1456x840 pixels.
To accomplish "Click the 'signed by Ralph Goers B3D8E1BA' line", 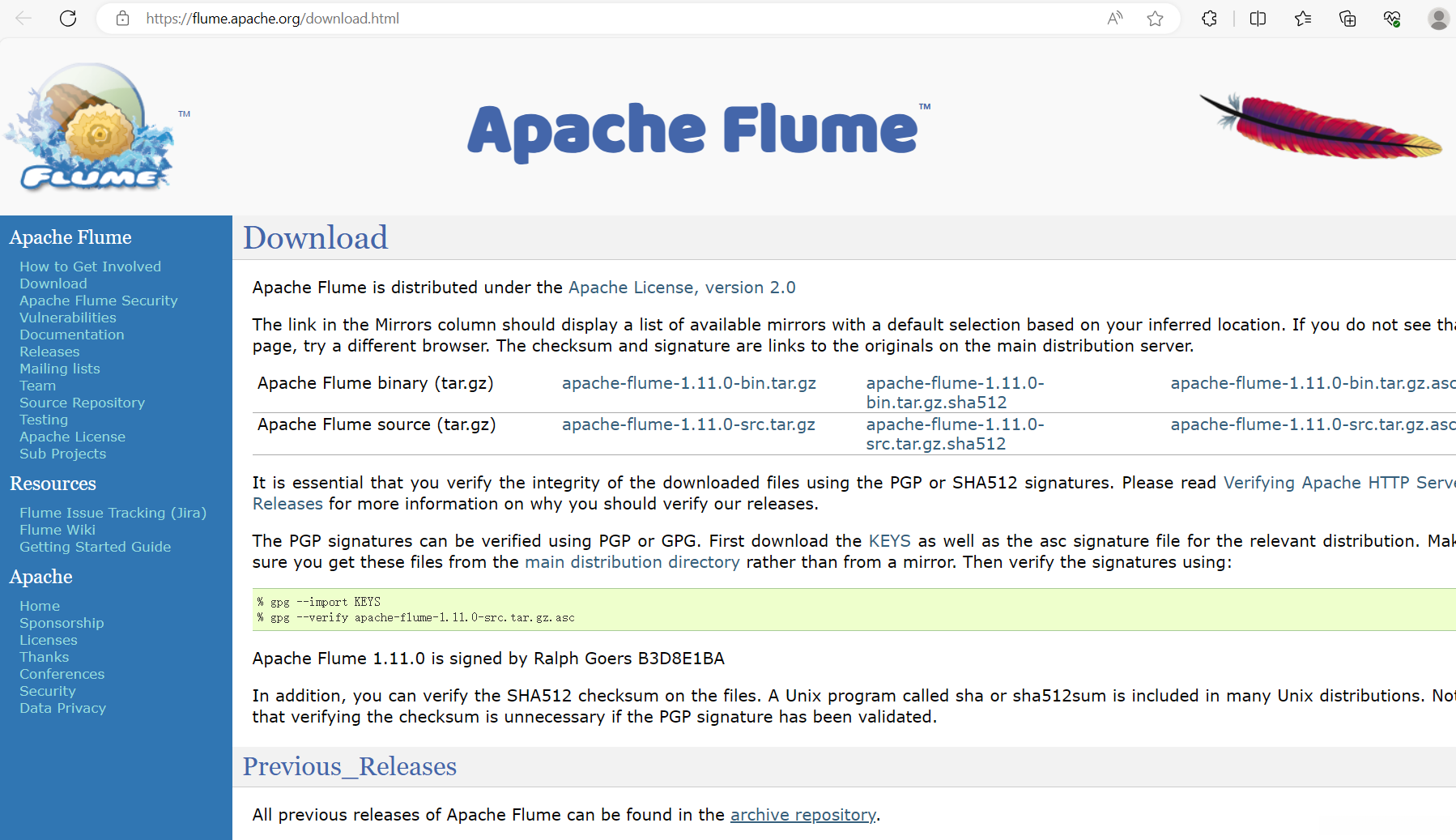I will coord(488,659).
